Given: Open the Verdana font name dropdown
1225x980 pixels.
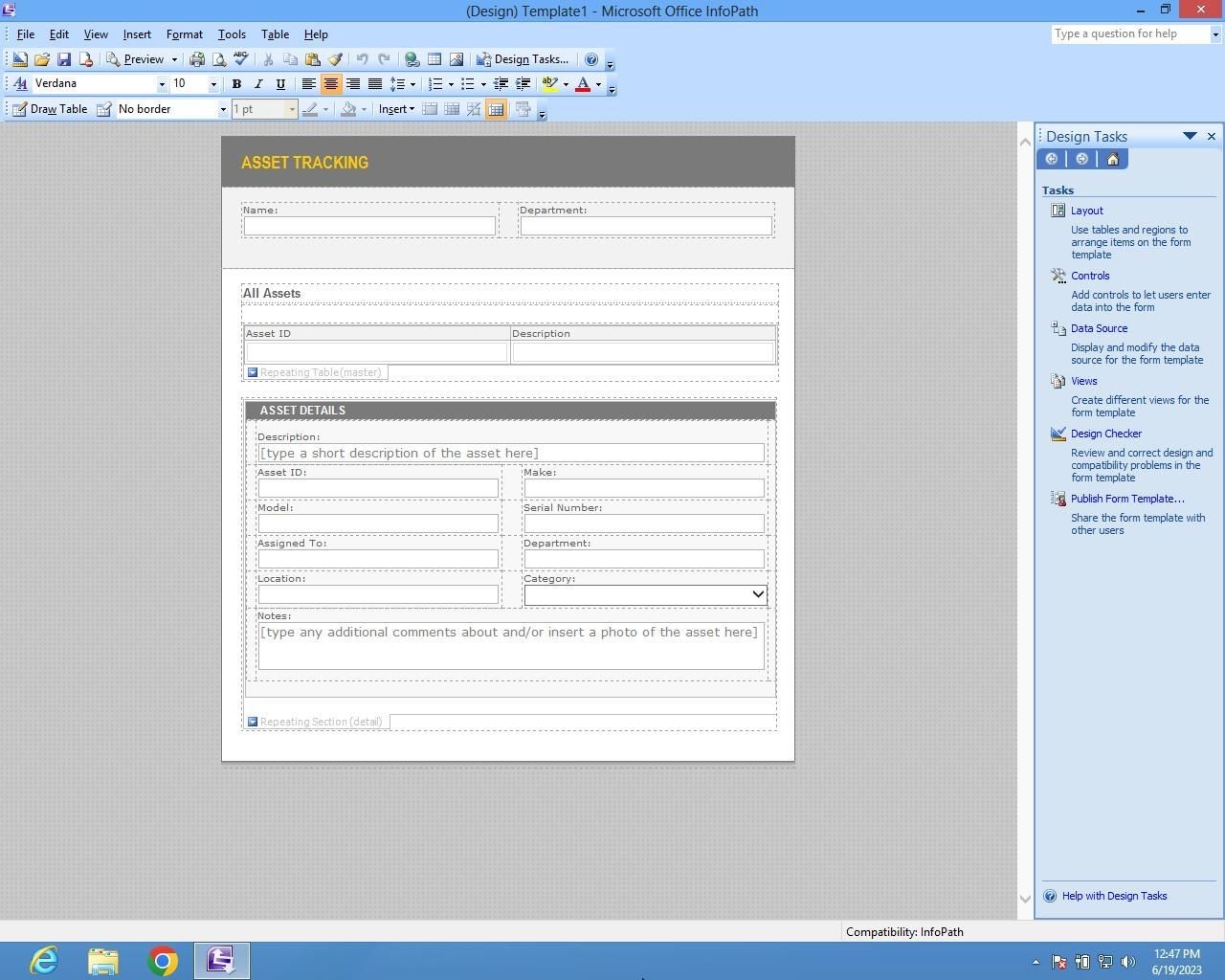Looking at the screenshot, I should pos(162,84).
